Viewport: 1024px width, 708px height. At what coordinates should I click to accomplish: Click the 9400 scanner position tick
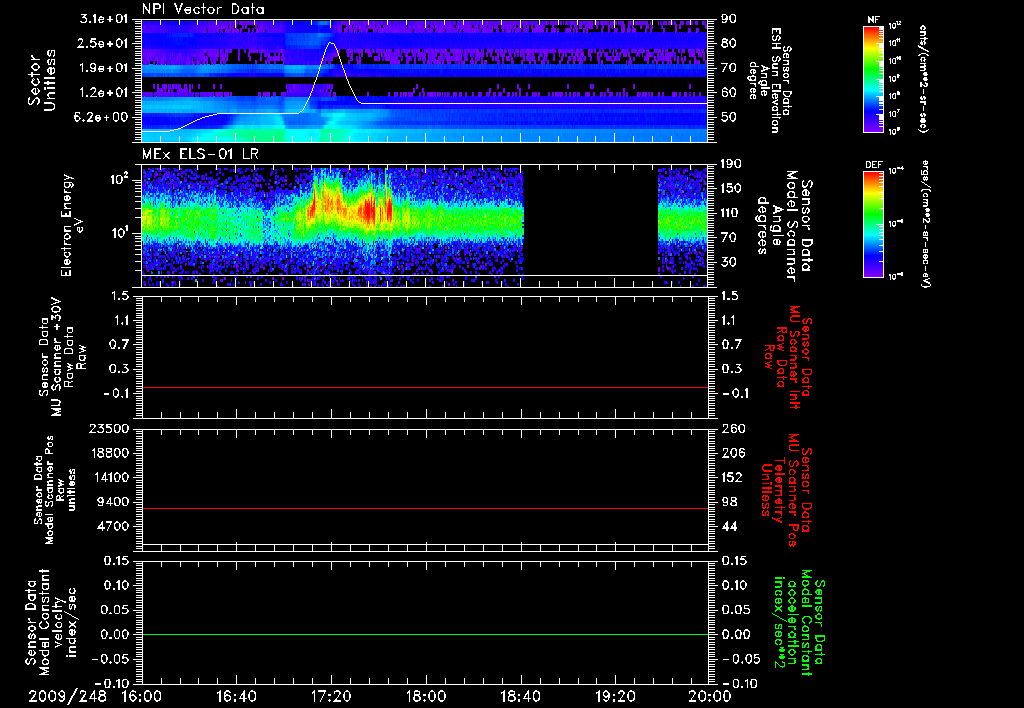[x=113, y=502]
